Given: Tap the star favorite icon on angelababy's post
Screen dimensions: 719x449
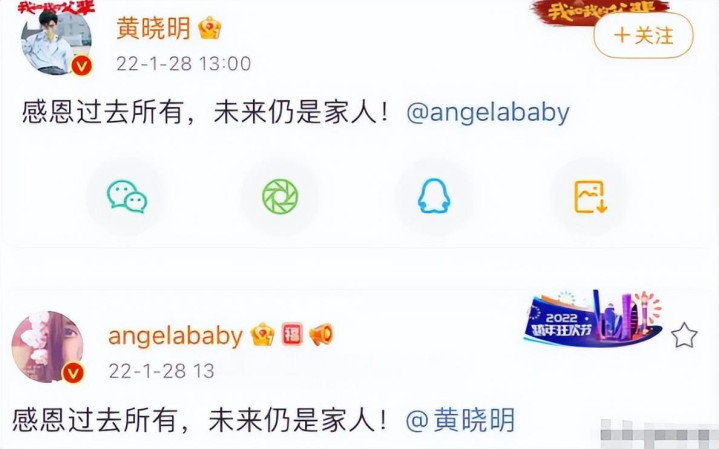Looking at the screenshot, I should 684,335.
